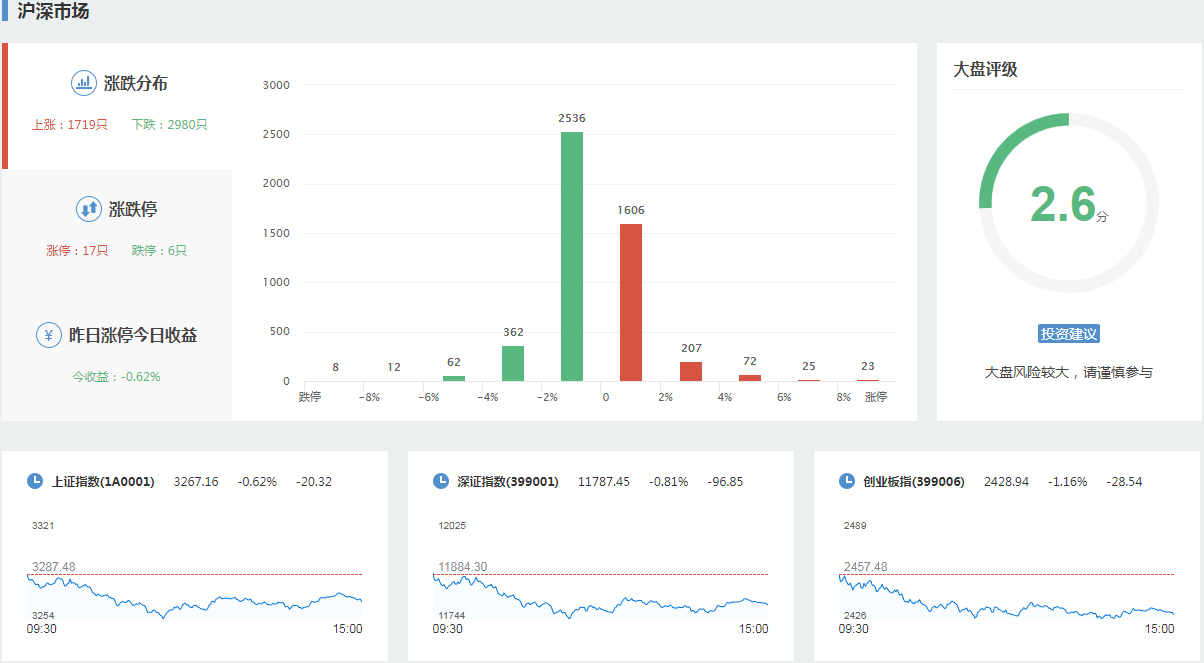Open the 深证指数(399001) link
The image size is (1204, 663).
(508, 482)
